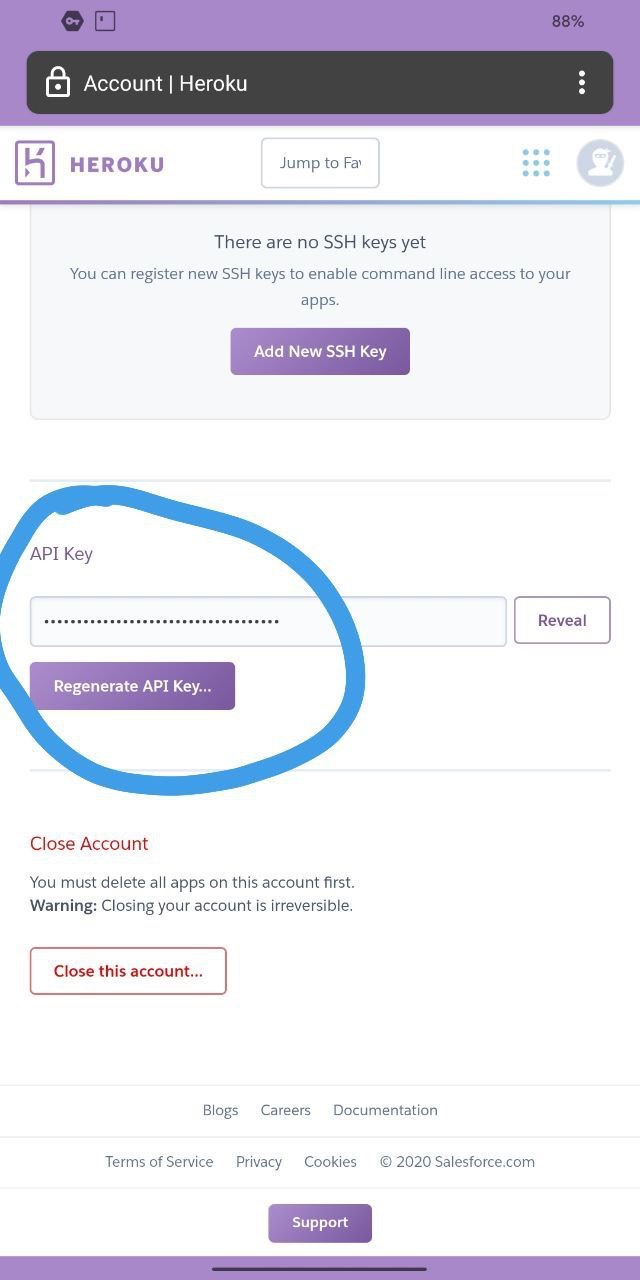Viewport: 640px width, 1280px height.
Task: Tap the VPN key status icon
Action: (72, 21)
